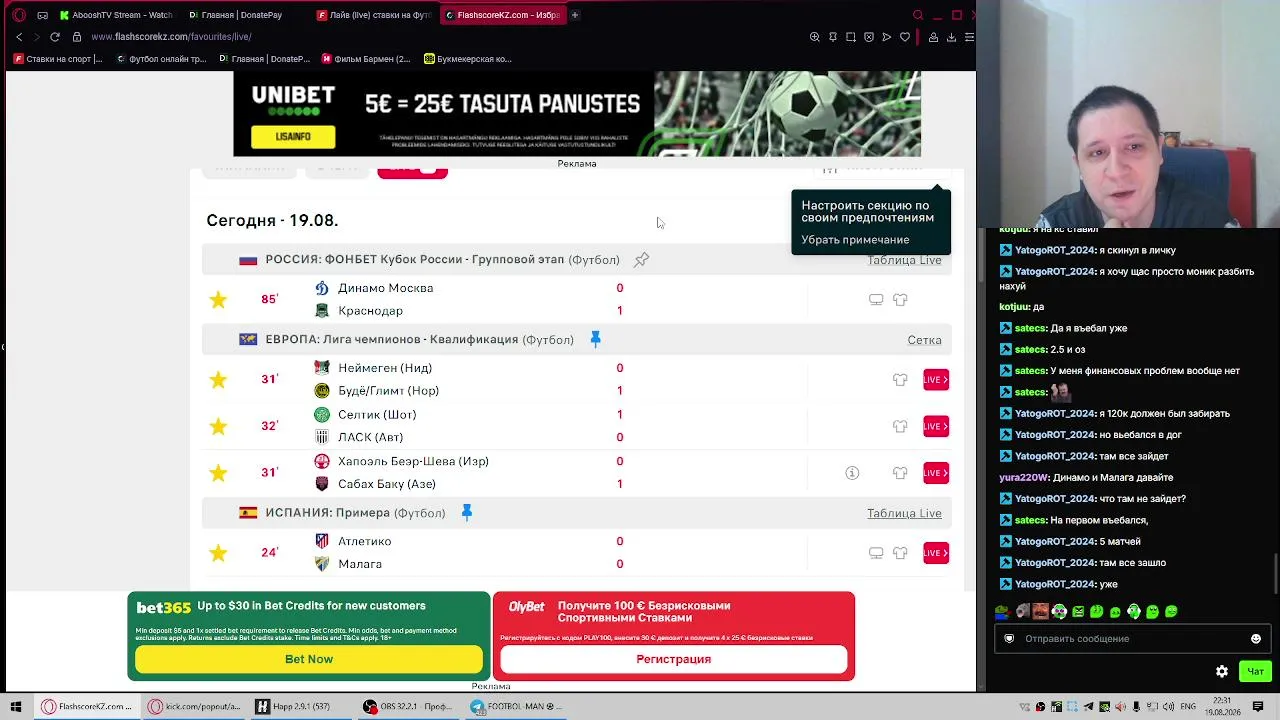Show lineups shirt icon for Селтик match
The image size is (1280, 720).
click(x=900, y=426)
